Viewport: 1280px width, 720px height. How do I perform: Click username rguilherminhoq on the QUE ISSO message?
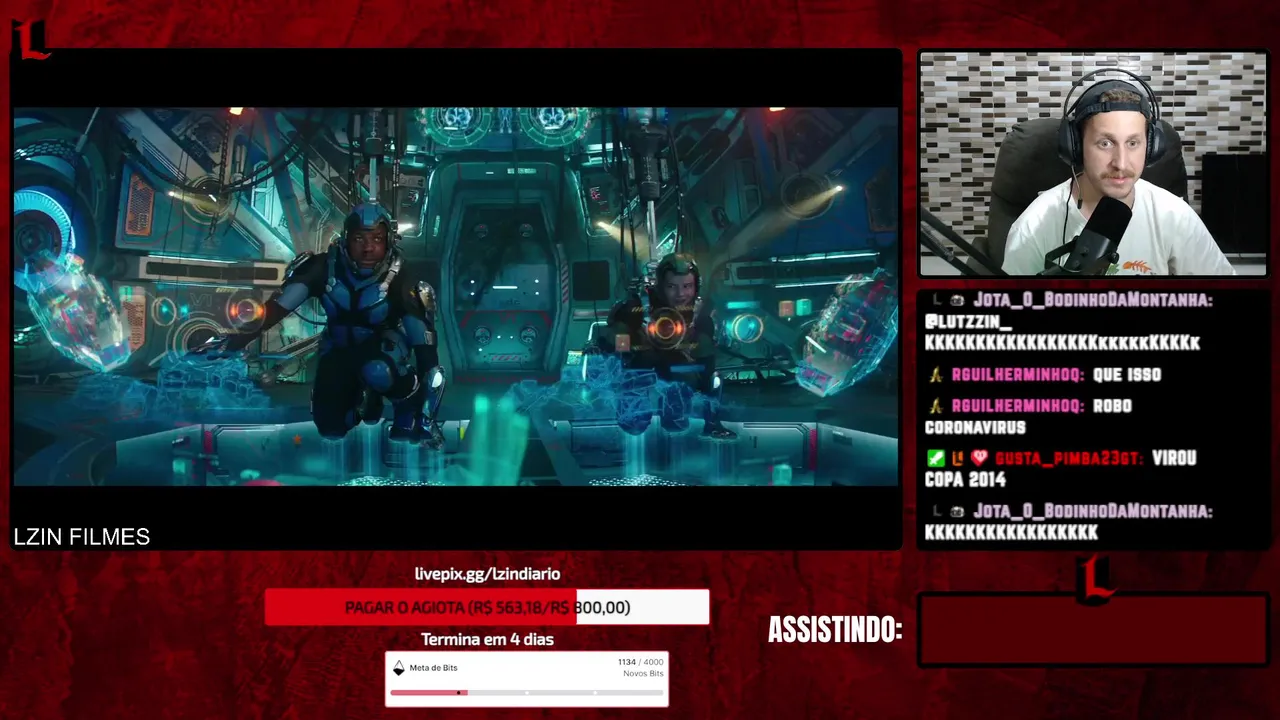tap(1018, 375)
